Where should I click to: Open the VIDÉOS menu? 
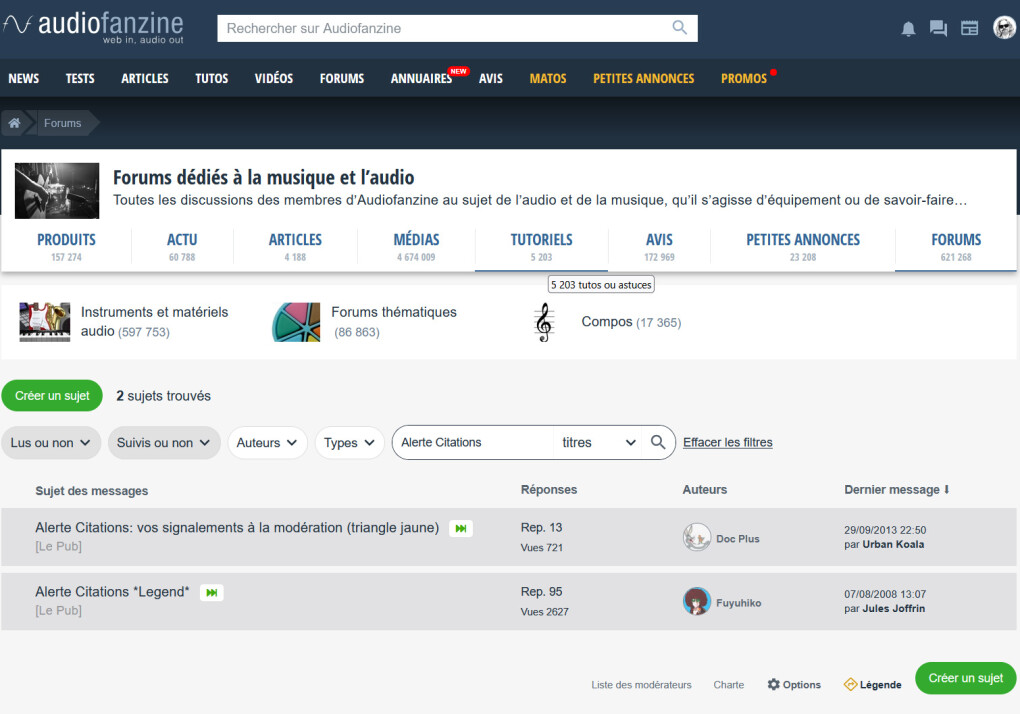pos(274,79)
